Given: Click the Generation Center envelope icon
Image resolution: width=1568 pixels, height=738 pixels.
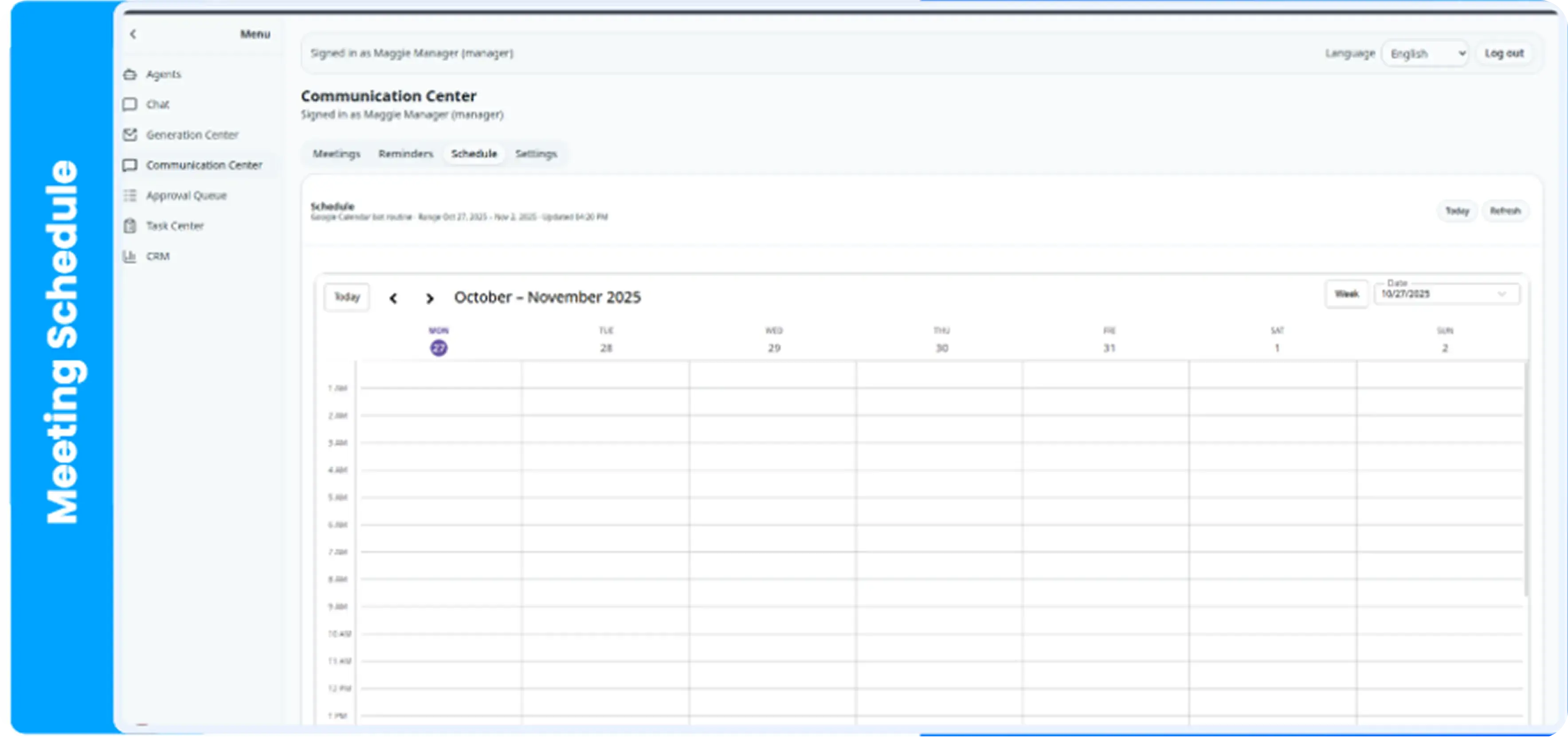Looking at the screenshot, I should coord(129,134).
